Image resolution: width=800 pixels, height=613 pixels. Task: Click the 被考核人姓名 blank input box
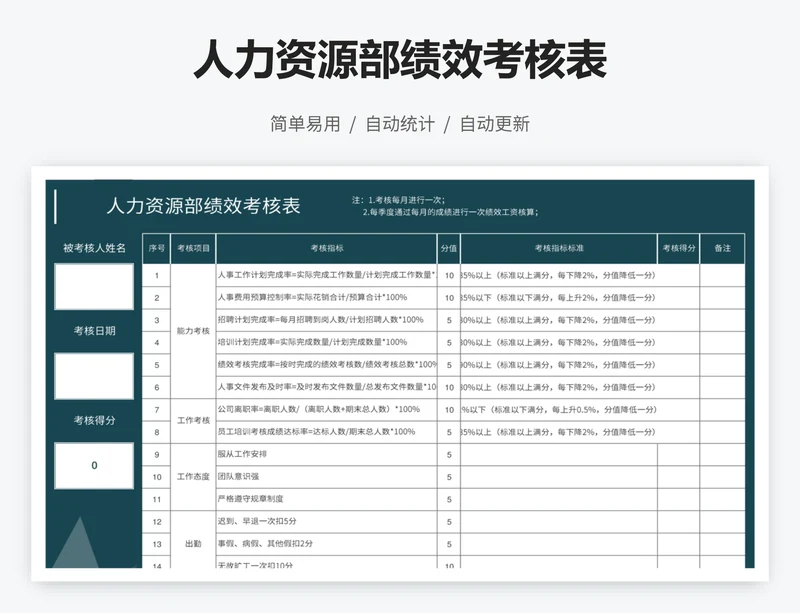pos(94,286)
